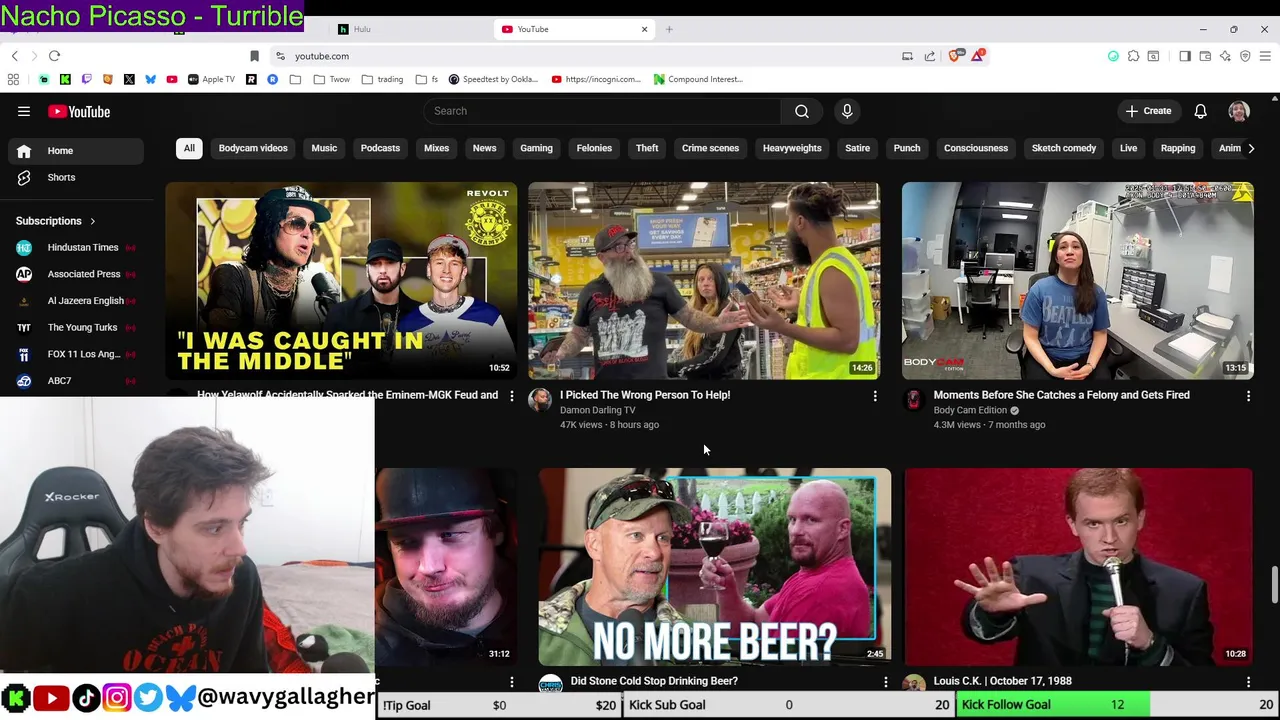Filter by Heavyweights chip

click(792, 148)
